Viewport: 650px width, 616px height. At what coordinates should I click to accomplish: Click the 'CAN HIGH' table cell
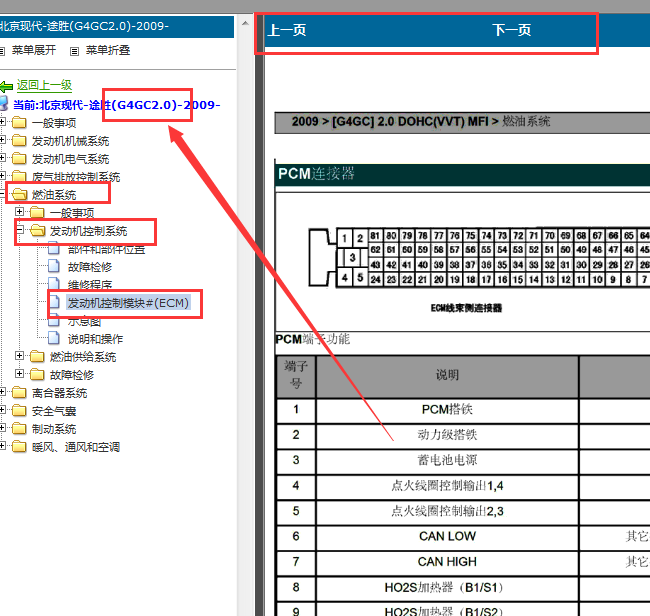point(447,562)
